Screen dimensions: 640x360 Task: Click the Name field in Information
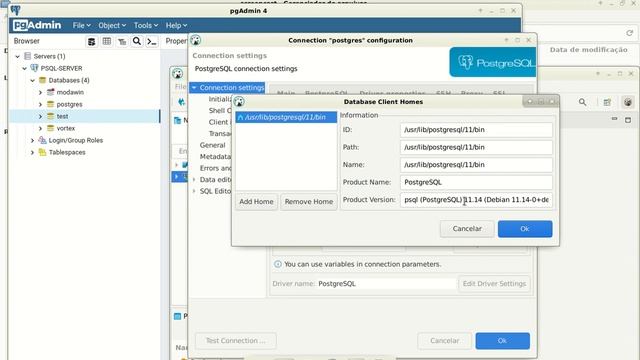[476, 165]
